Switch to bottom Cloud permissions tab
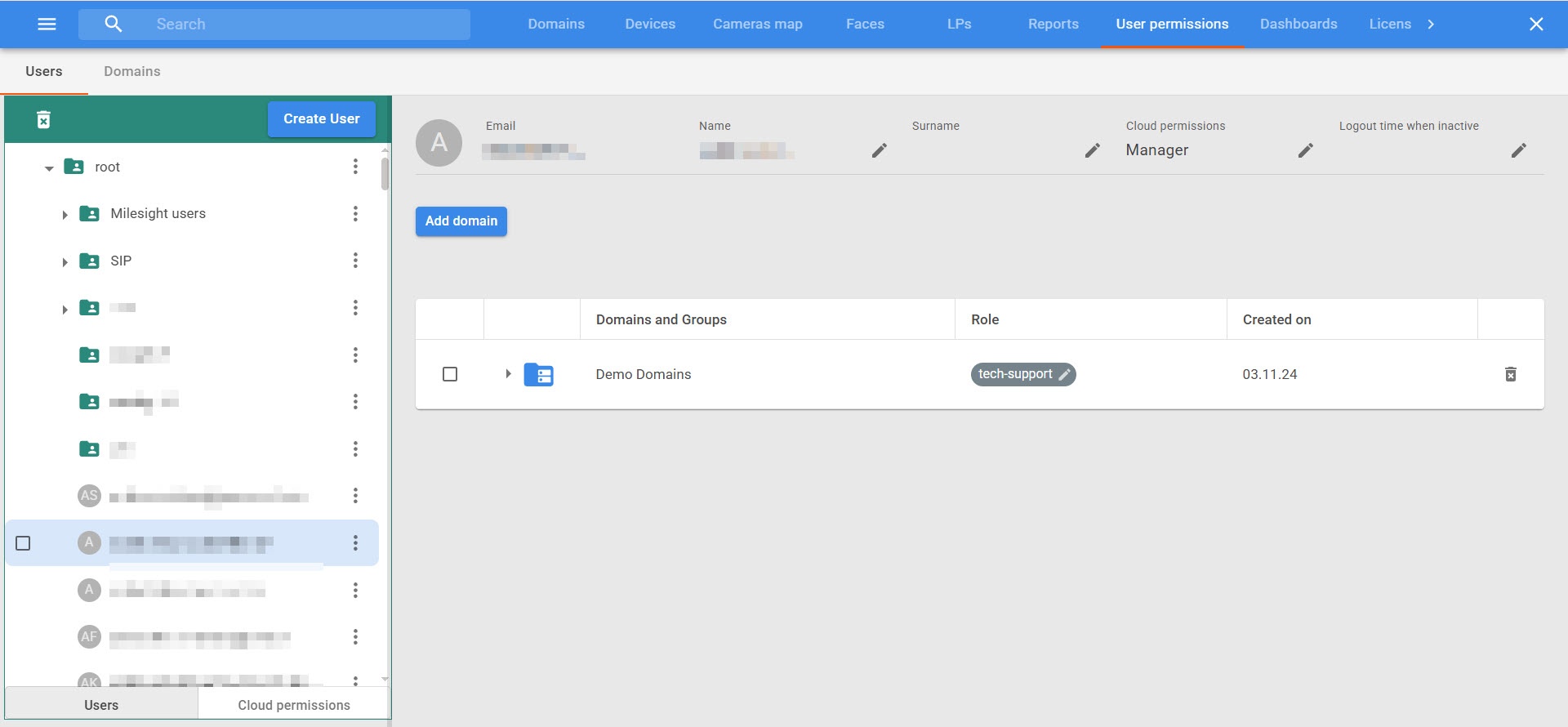The image size is (1568, 727). tap(294, 705)
